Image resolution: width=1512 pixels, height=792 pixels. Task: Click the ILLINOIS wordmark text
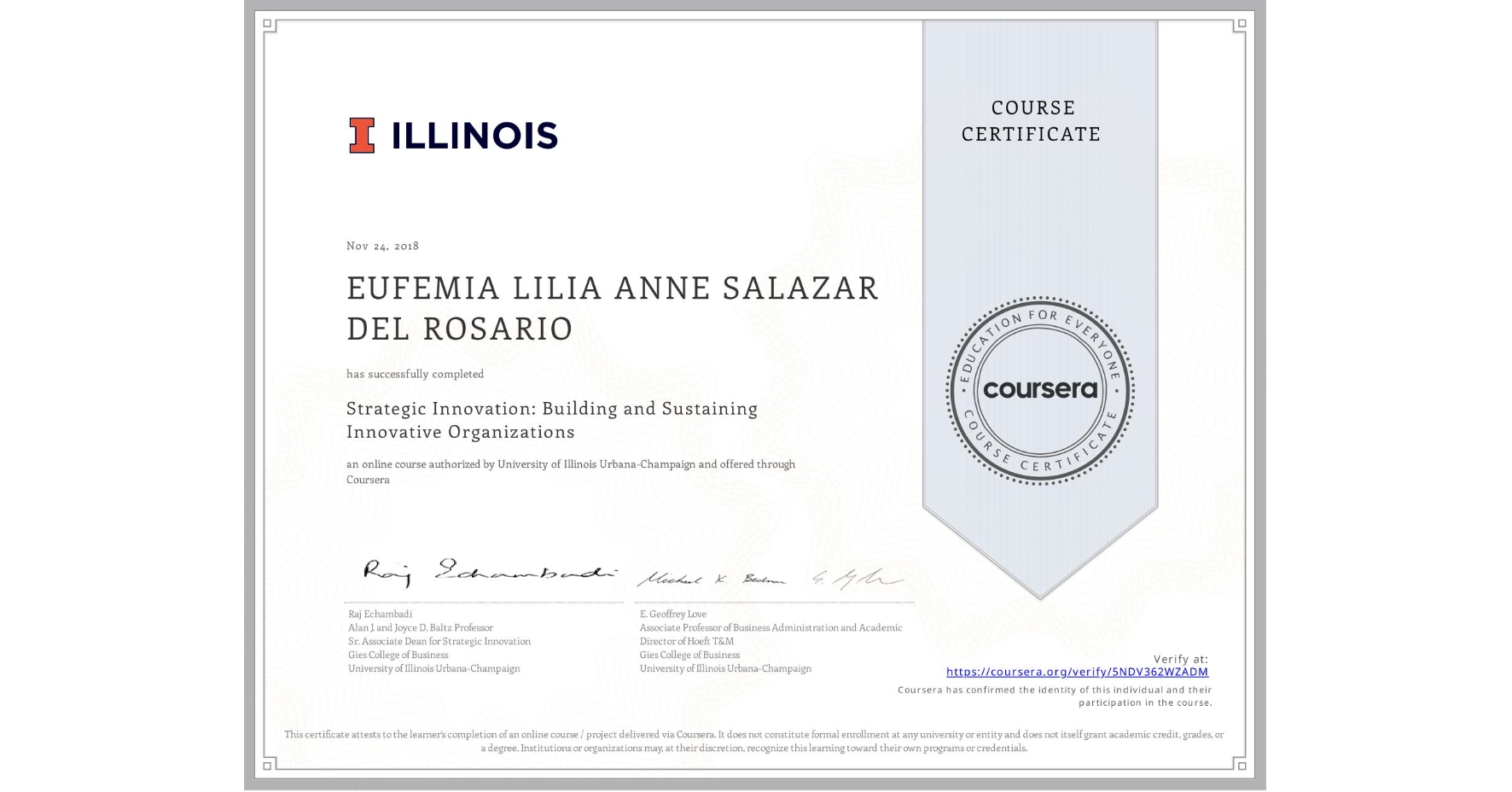[x=474, y=136]
